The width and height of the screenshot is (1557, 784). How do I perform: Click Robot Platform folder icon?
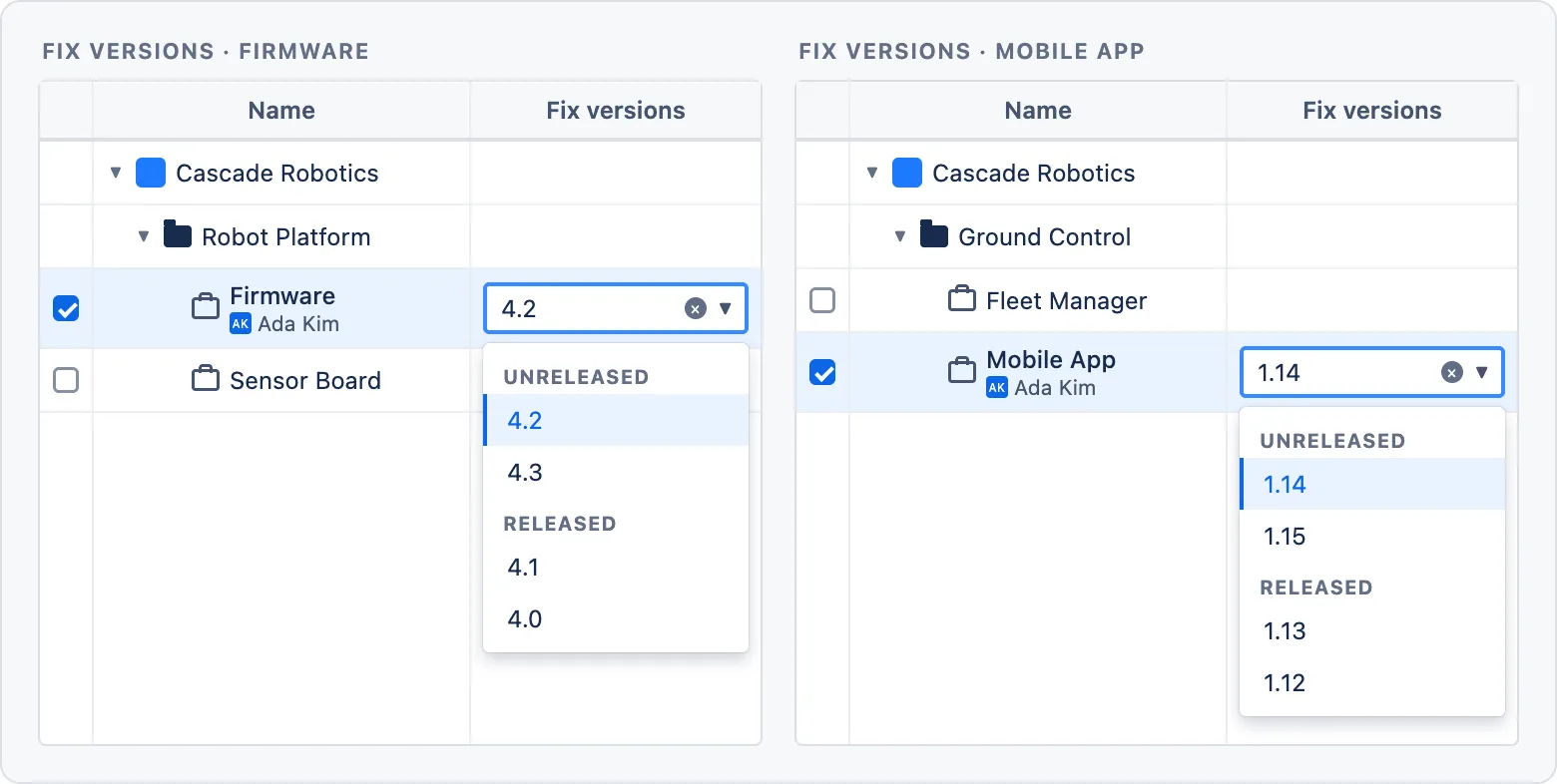pos(178,235)
